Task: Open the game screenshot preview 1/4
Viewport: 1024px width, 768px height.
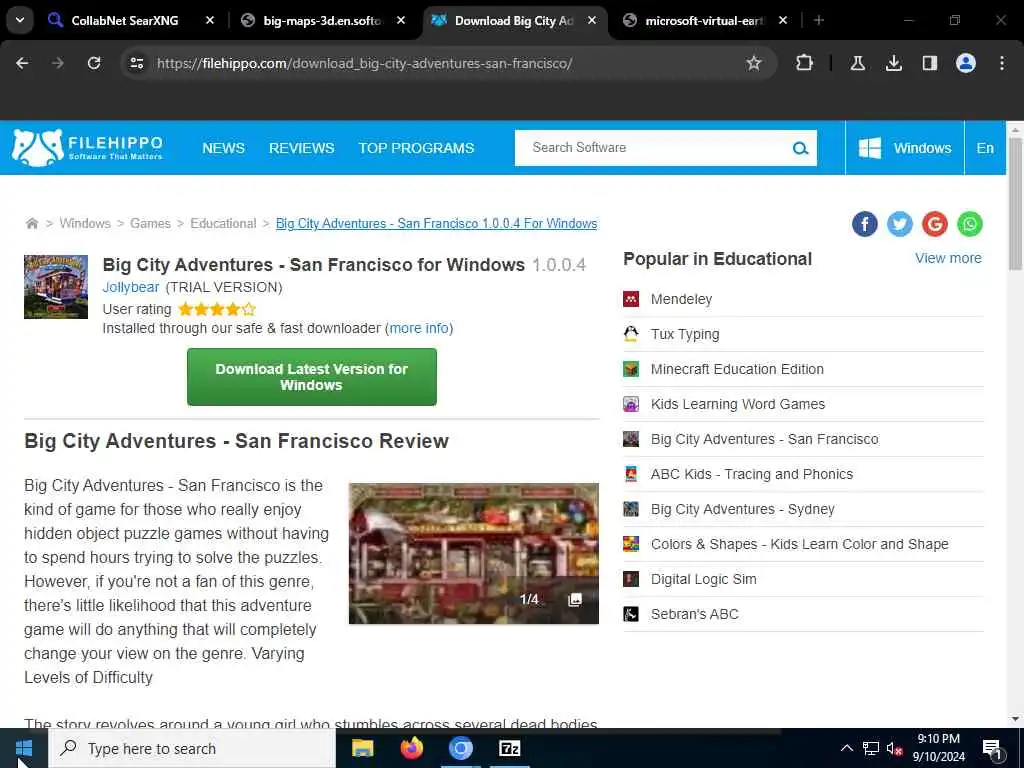Action: click(x=473, y=553)
